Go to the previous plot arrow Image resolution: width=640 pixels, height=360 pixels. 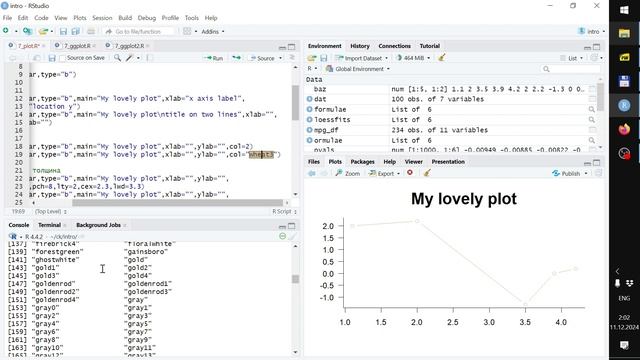click(312, 173)
